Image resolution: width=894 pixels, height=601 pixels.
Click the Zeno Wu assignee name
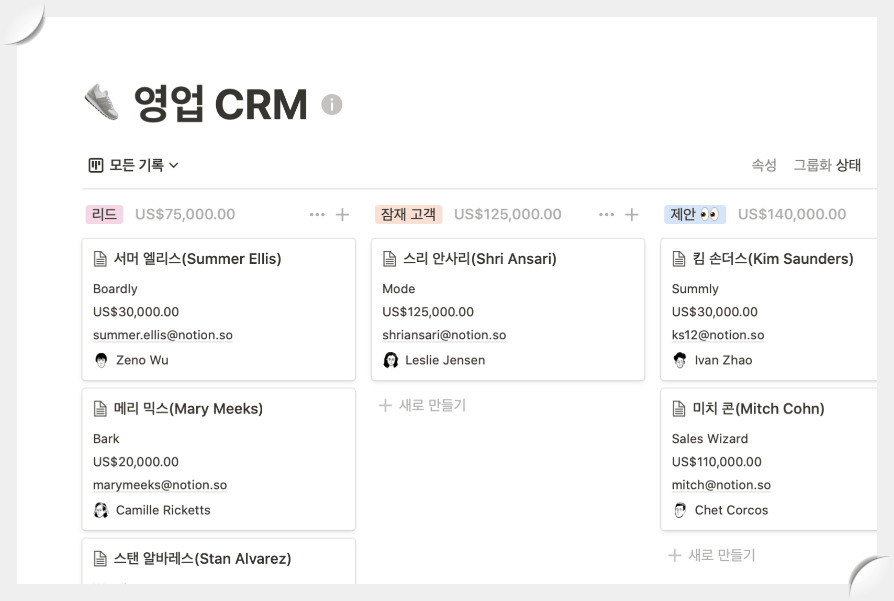[142, 360]
